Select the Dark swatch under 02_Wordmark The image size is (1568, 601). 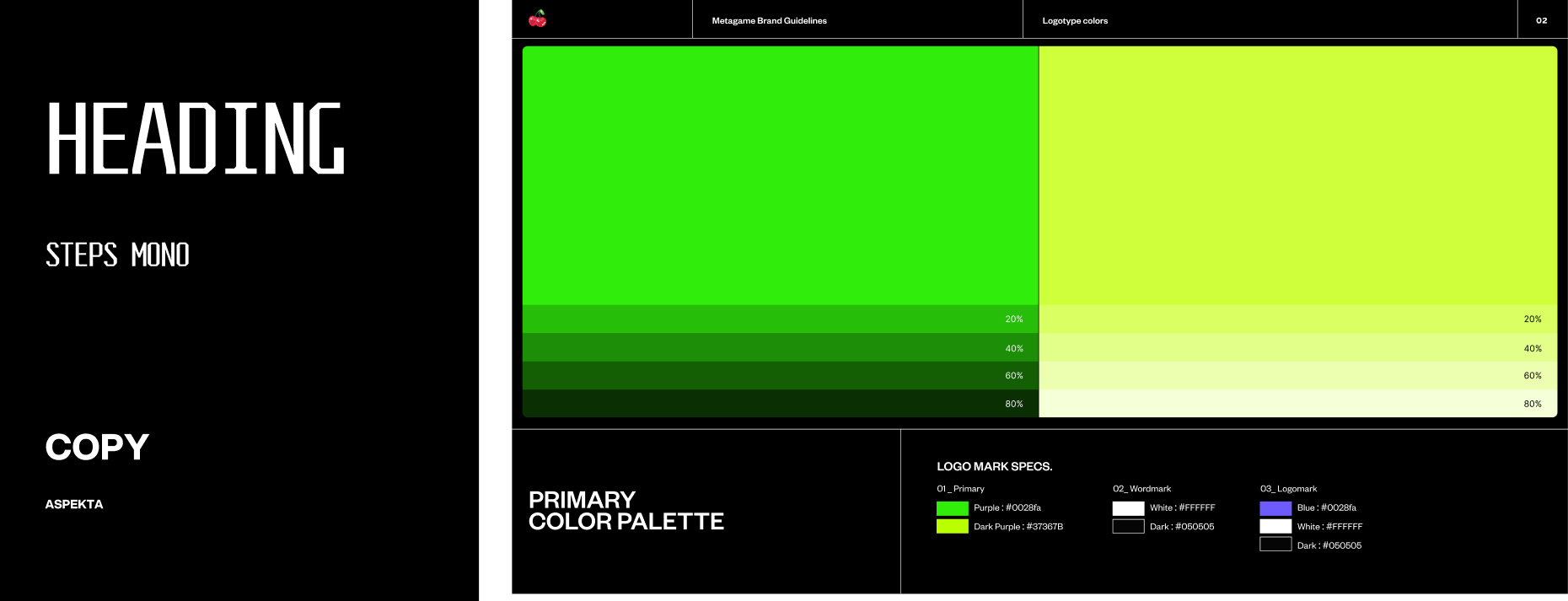[1128, 527]
